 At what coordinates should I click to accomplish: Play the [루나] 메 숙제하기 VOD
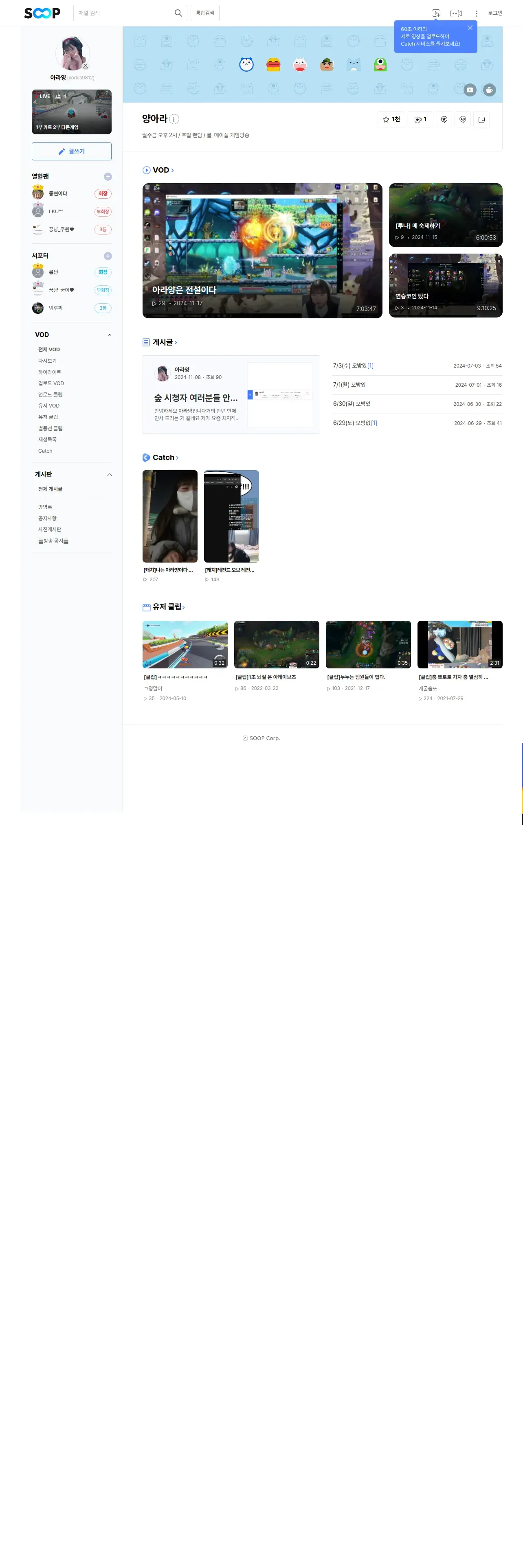pos(446,215)
